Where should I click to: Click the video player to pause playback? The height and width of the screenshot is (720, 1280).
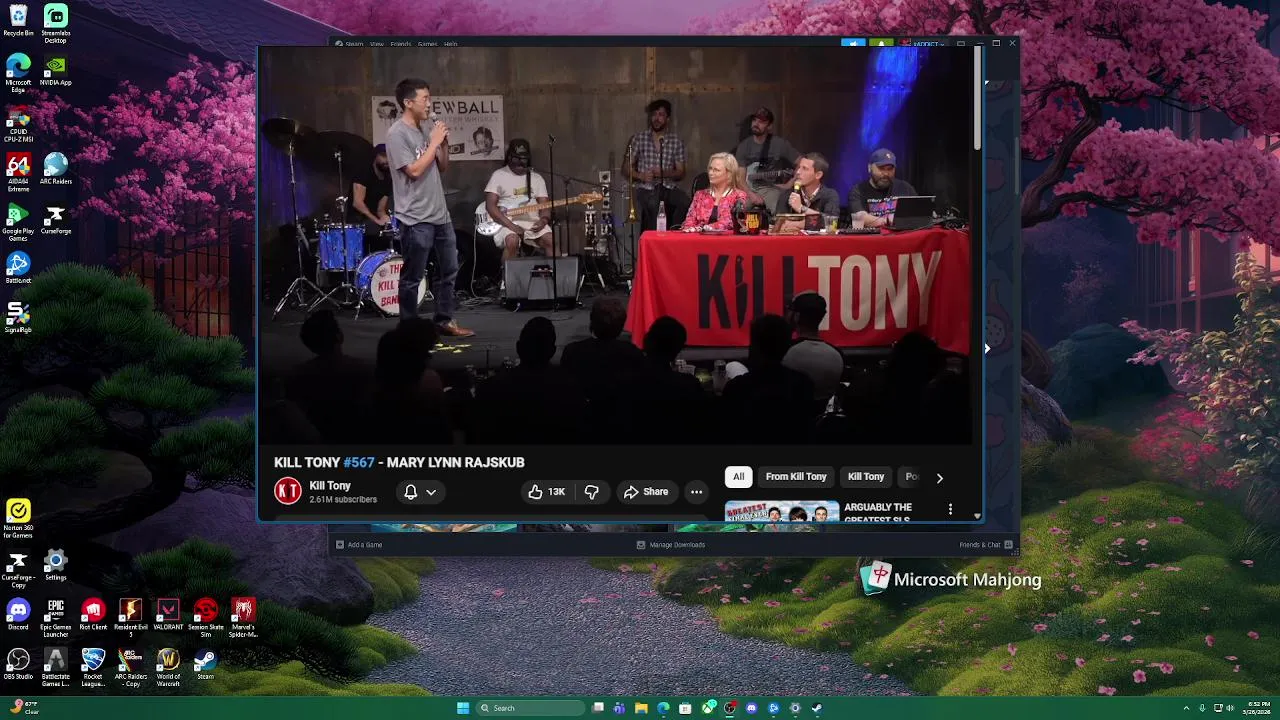615,245
